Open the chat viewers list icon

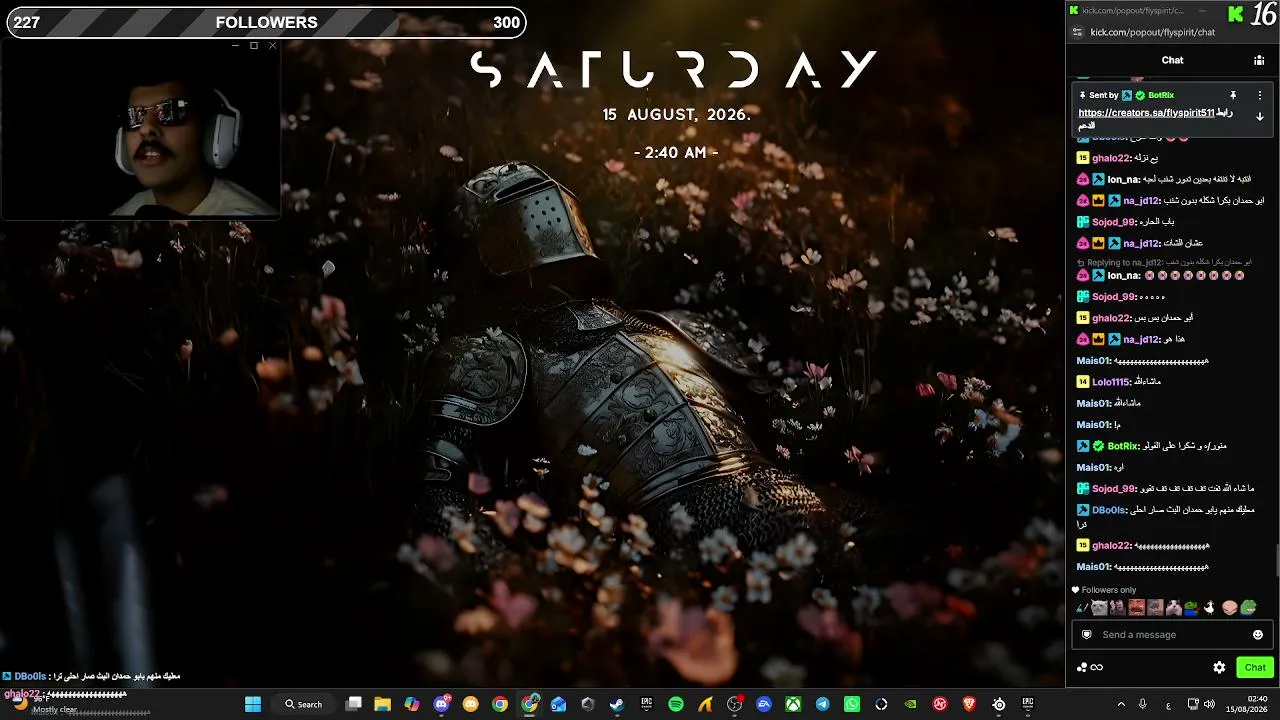point(1259,60)
